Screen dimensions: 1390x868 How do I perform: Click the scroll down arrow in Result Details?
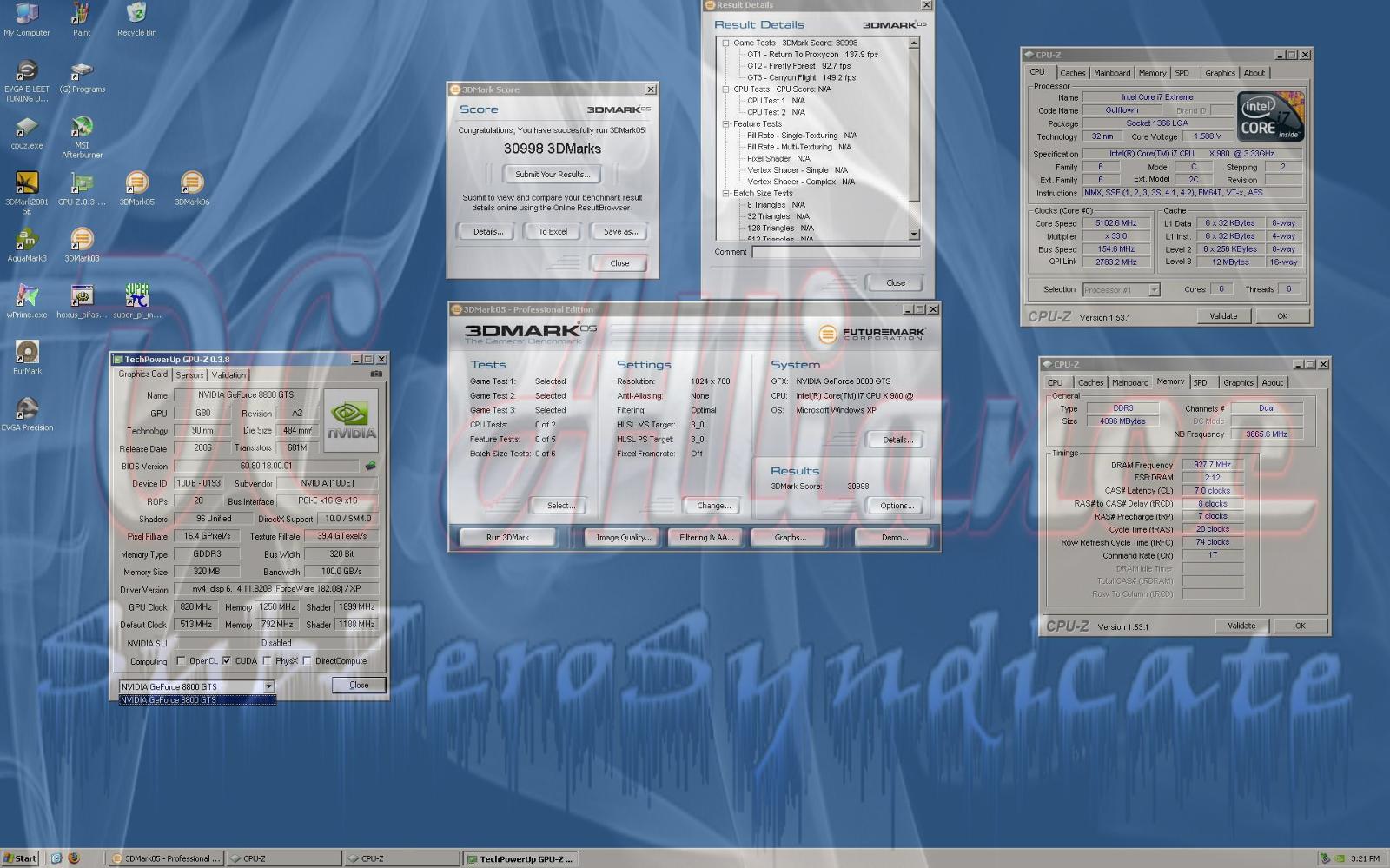pos(914,235)
